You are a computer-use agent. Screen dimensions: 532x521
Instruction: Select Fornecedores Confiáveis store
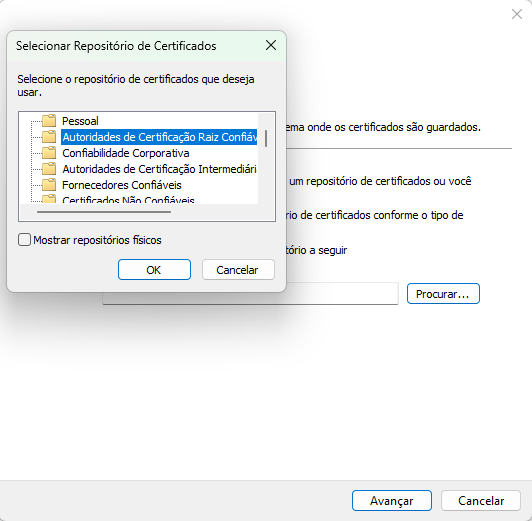pos(122,185)
